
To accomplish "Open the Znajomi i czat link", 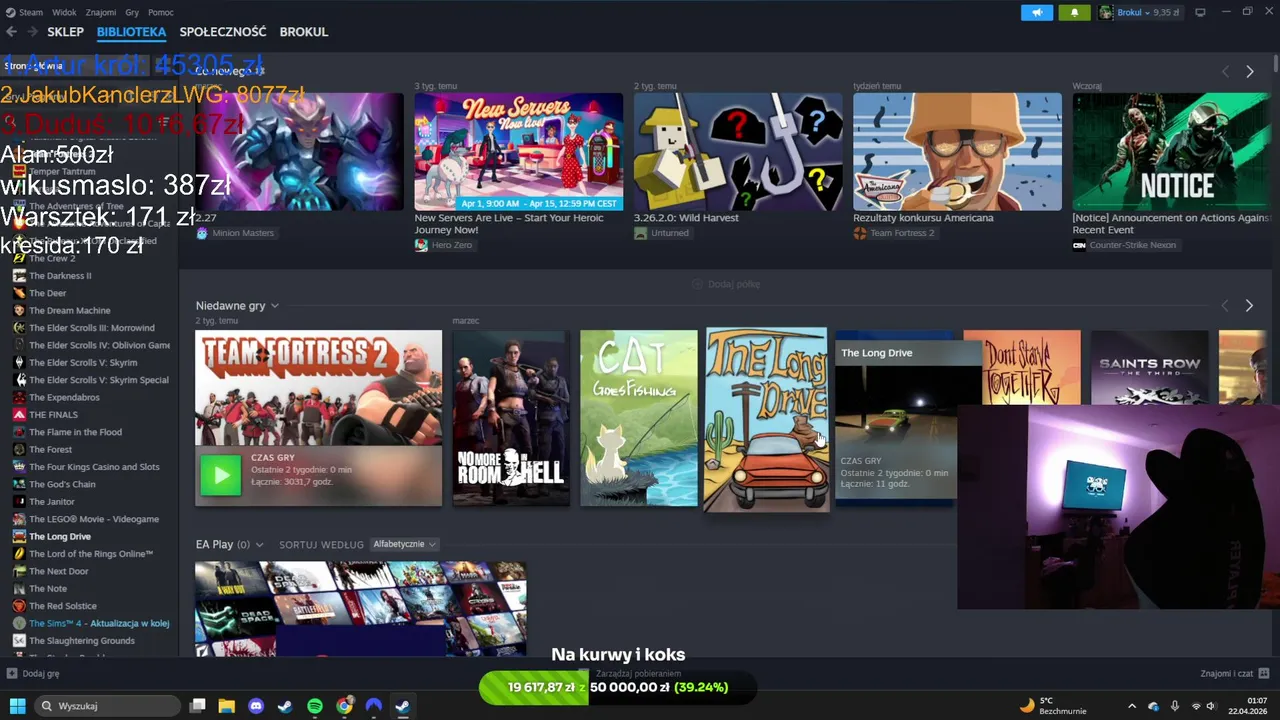I will 1235,674.
